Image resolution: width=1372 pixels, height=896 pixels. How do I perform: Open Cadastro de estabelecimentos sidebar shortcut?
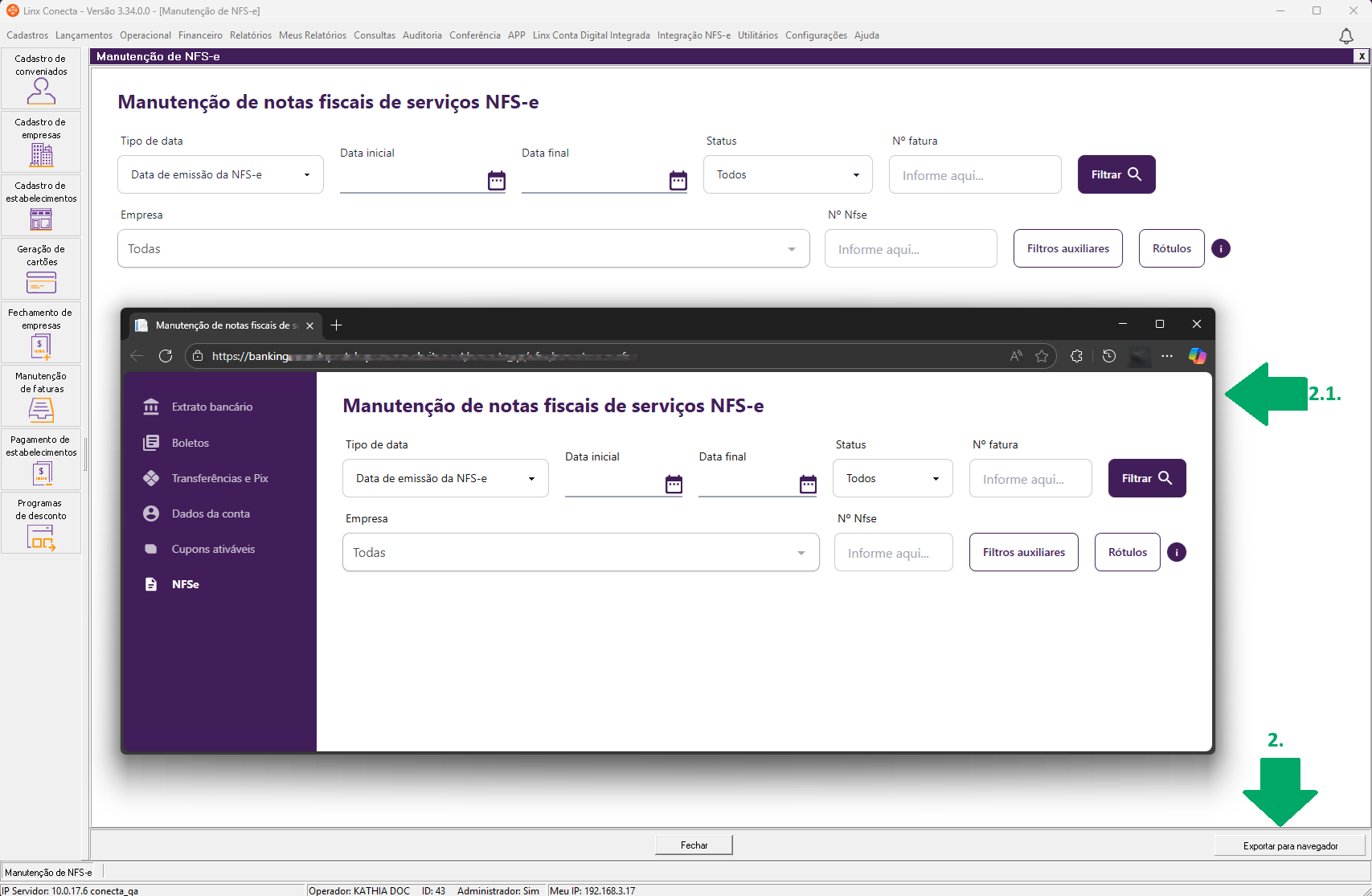[41, 206]
